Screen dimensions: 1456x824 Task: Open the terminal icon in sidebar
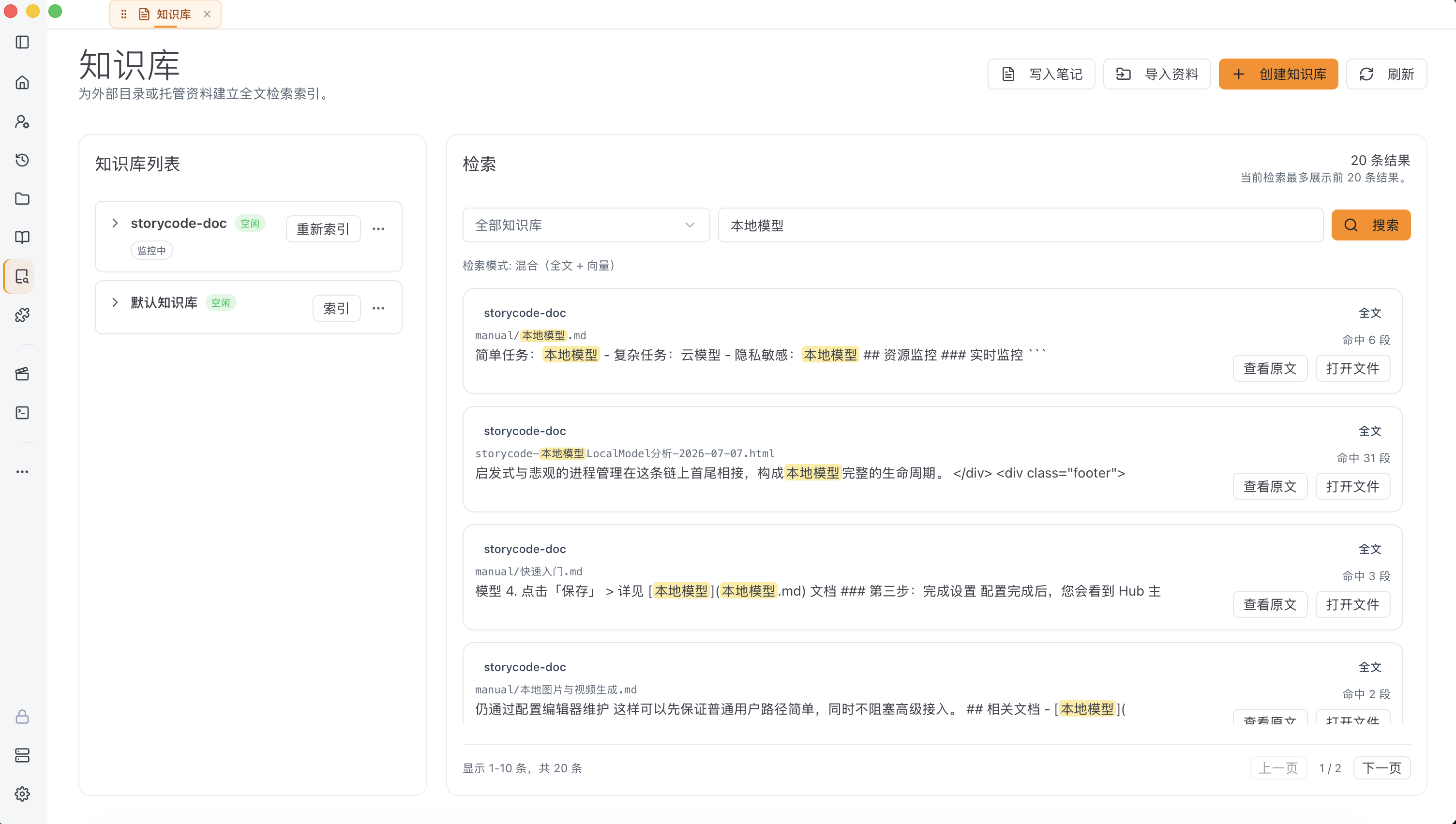coord(22,413)
